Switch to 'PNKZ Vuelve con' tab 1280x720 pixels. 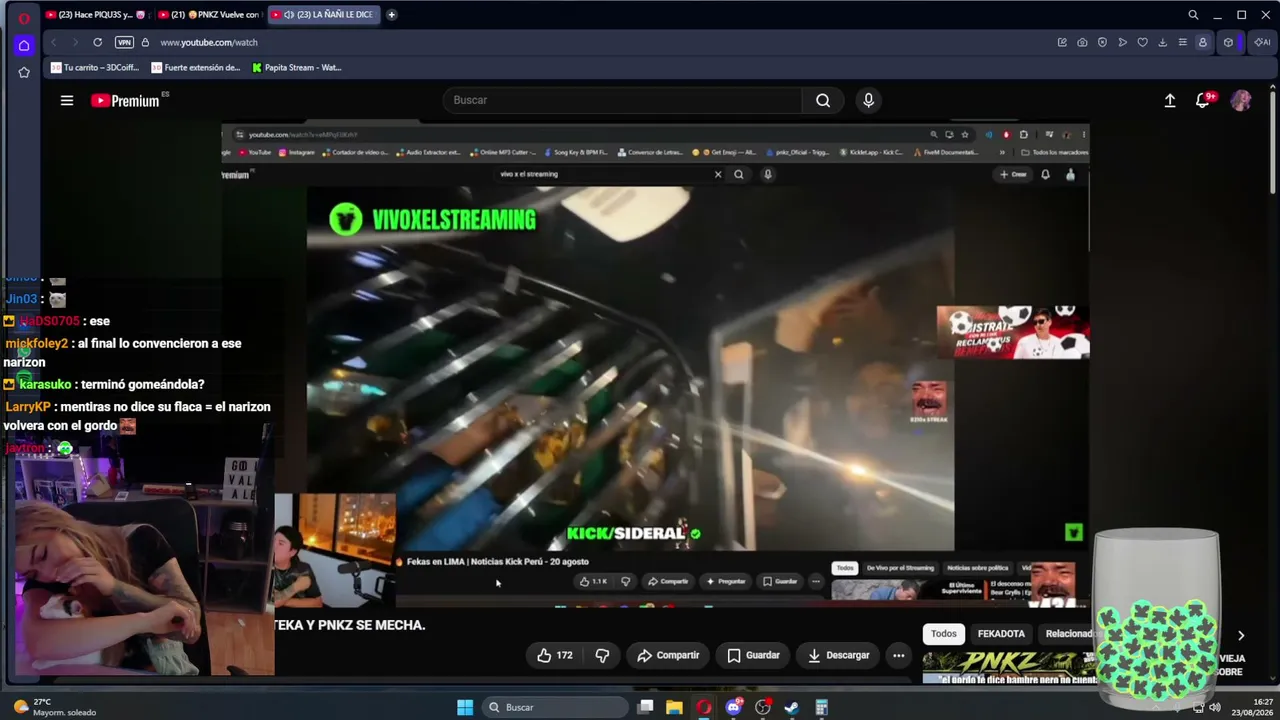[209, 15]
